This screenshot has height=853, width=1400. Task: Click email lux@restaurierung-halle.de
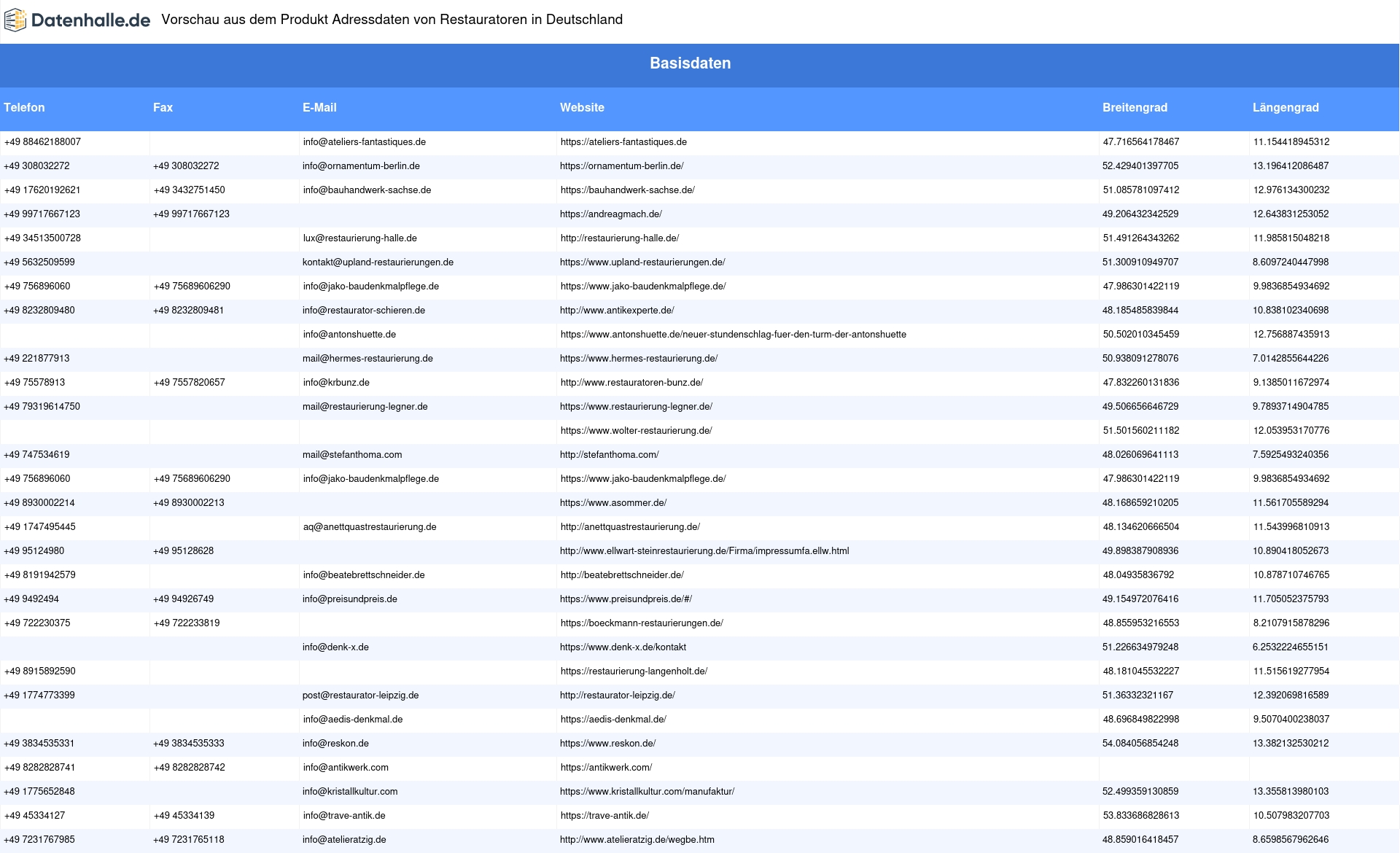click(360, 238)
